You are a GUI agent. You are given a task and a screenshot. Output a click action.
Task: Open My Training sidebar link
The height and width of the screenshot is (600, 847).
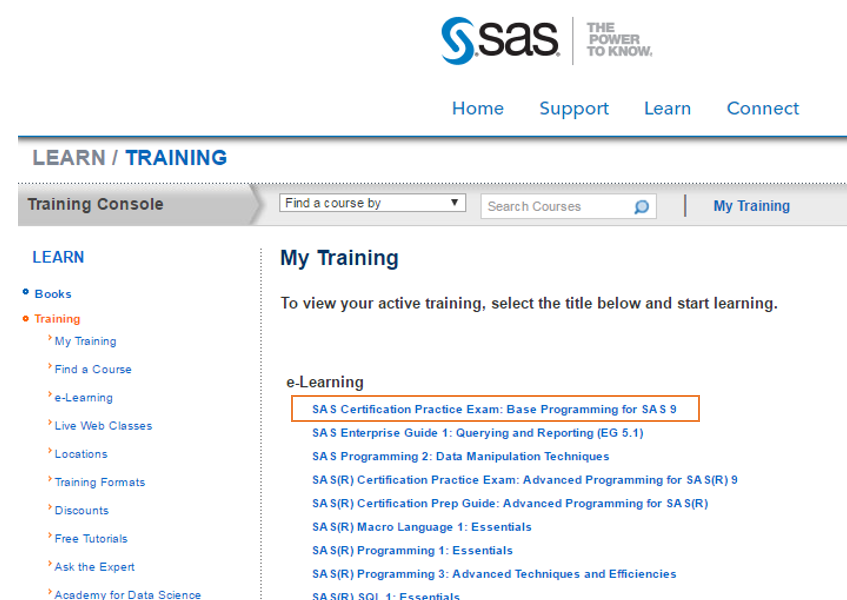[85, 341]
